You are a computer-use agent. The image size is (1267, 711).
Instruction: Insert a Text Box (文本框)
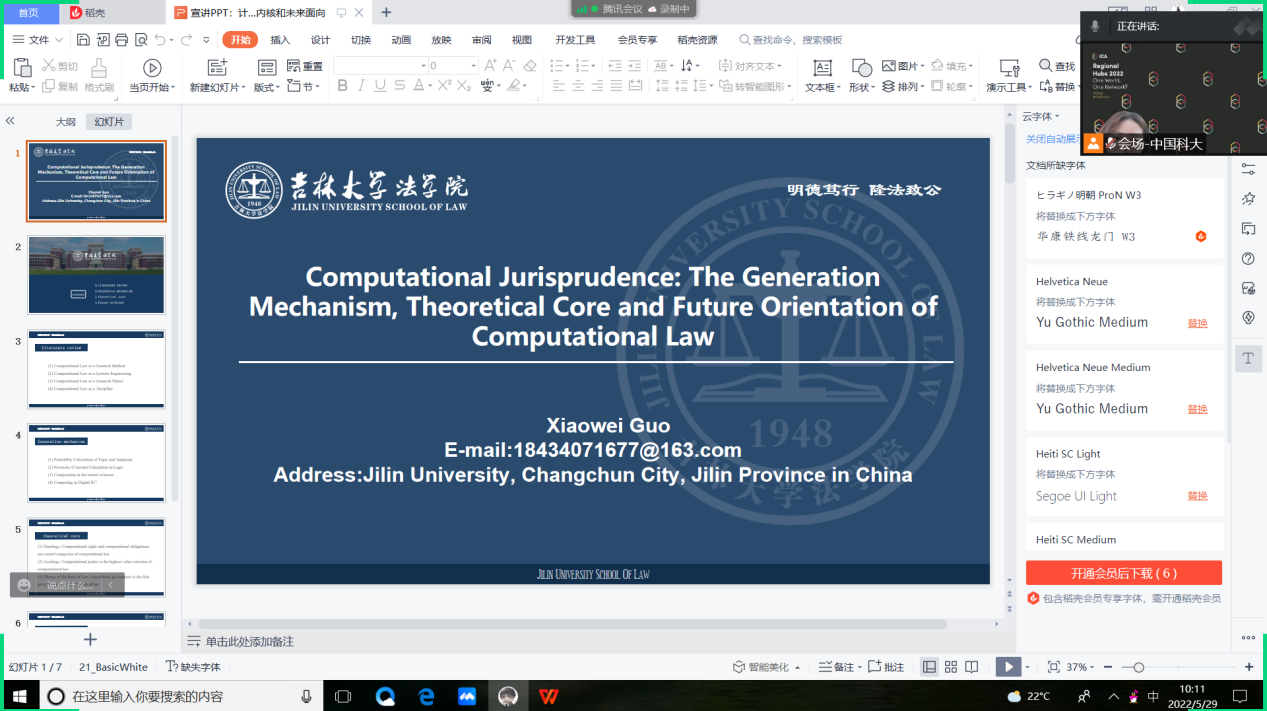pyautogui.click(x=822, y=76)
